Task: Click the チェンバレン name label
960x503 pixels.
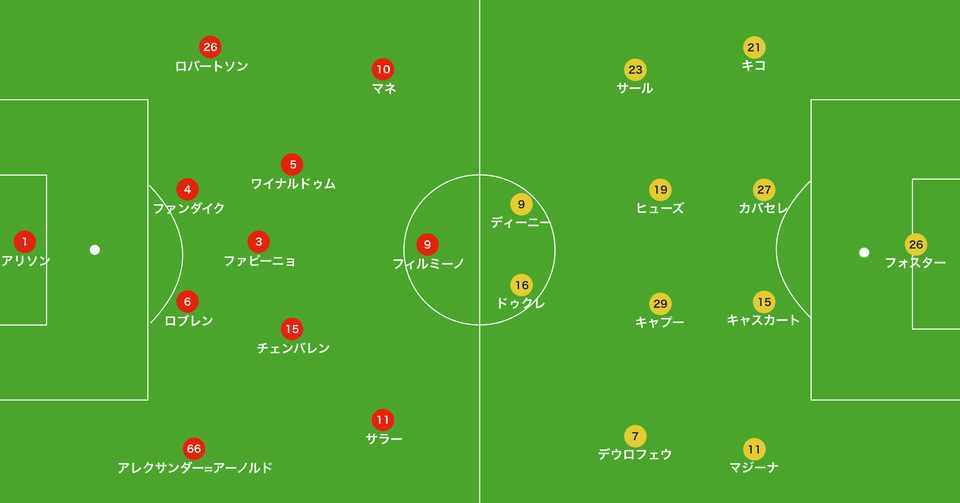Action: pyautogui.click(x=293, y=348)
